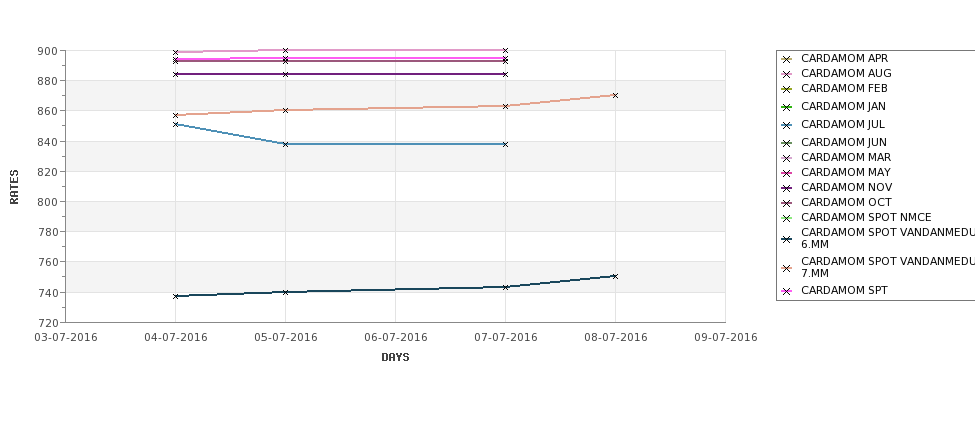Click the CARDAMOM SPOT NMCE legend marker
This screenshot has width=975, height=429.
[787, 218]
